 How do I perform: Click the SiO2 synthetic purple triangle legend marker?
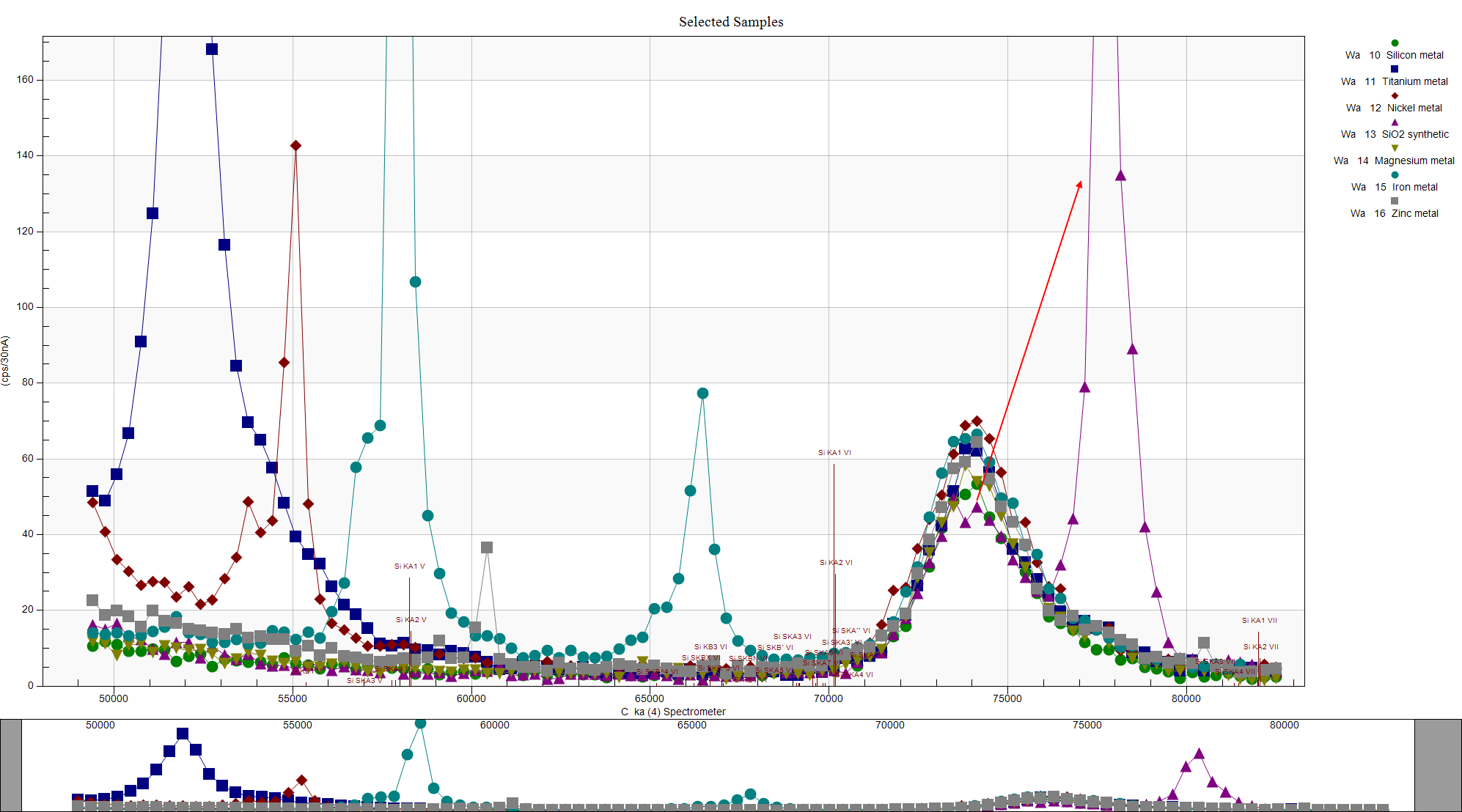point(1395,122)
